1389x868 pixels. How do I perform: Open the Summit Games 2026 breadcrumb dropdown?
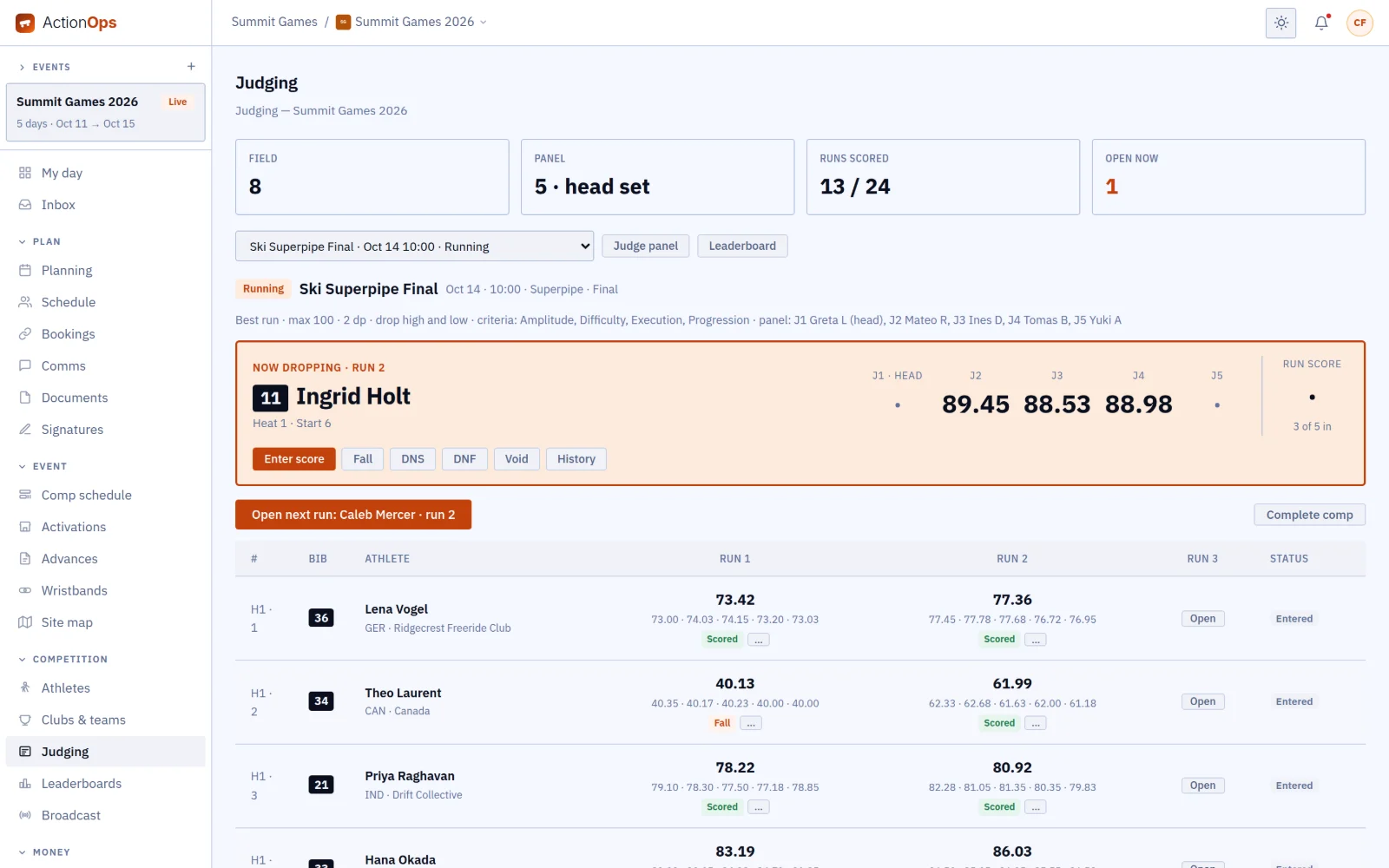click(x=411, y=23)
